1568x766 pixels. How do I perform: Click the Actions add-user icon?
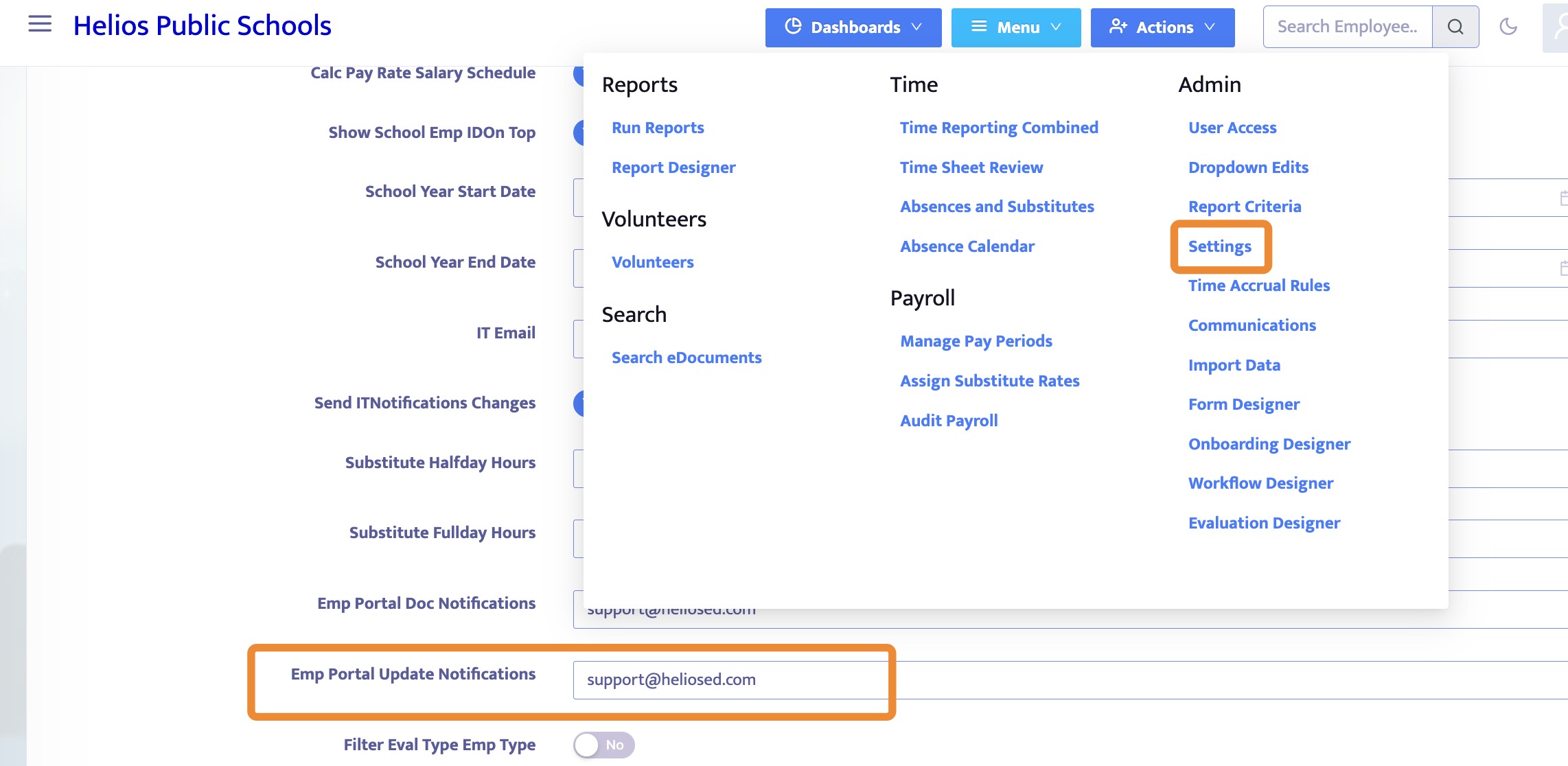pyautogui.click(x=1118, y=27)
